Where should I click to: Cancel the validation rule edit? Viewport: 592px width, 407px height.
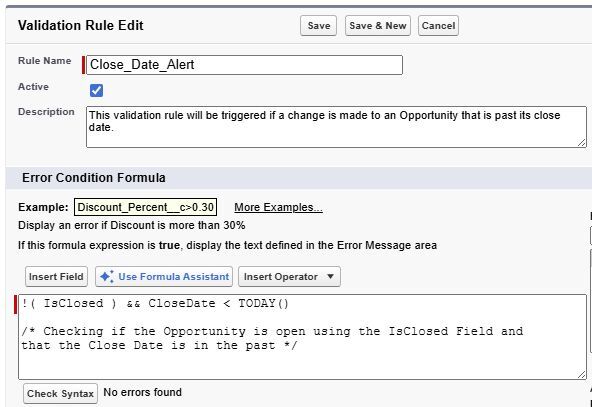[438, 26]
